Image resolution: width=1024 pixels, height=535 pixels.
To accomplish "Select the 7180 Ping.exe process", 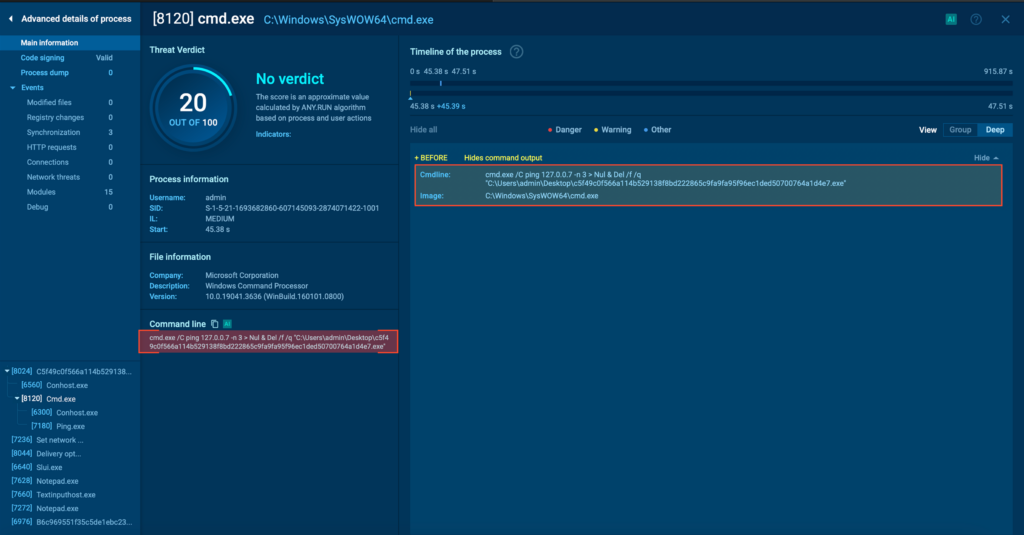I will point(69,426).
